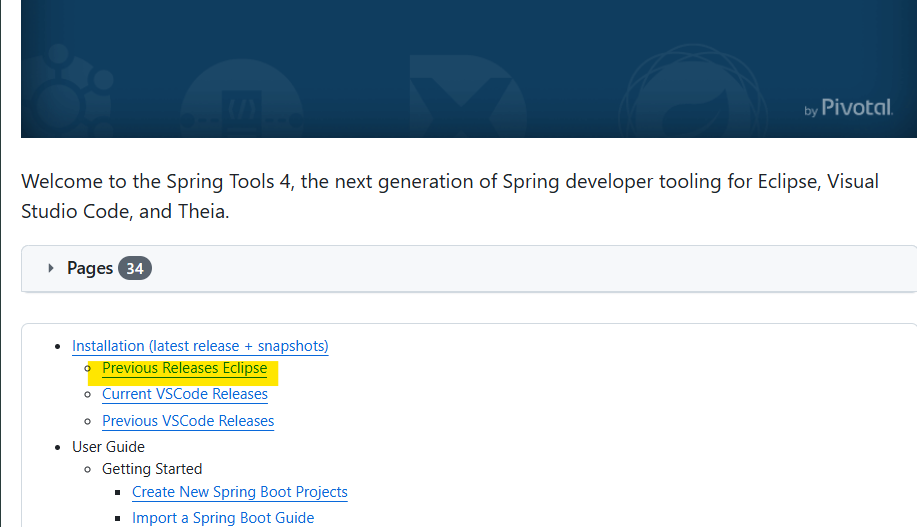Open the Create New Spring Boot Projects link
Screen dimensions: 917x527
(x=240, y=492)
